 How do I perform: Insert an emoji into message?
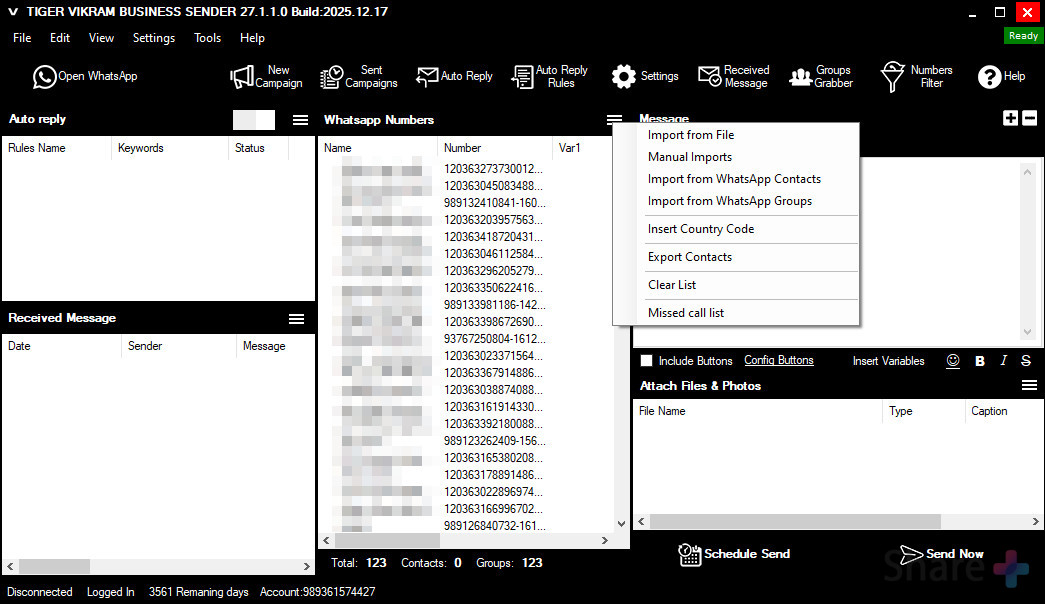(x=953, y=361)
